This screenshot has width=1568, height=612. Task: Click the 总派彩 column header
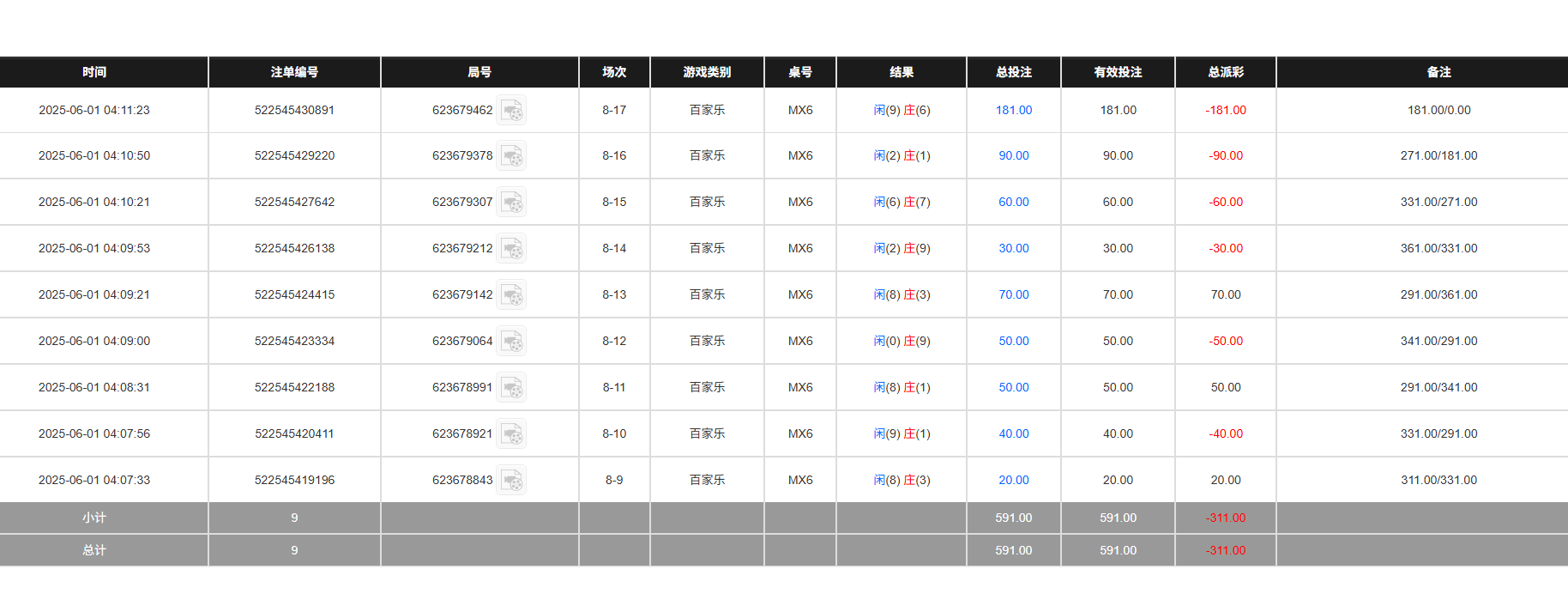click(x=1225, y=72)
